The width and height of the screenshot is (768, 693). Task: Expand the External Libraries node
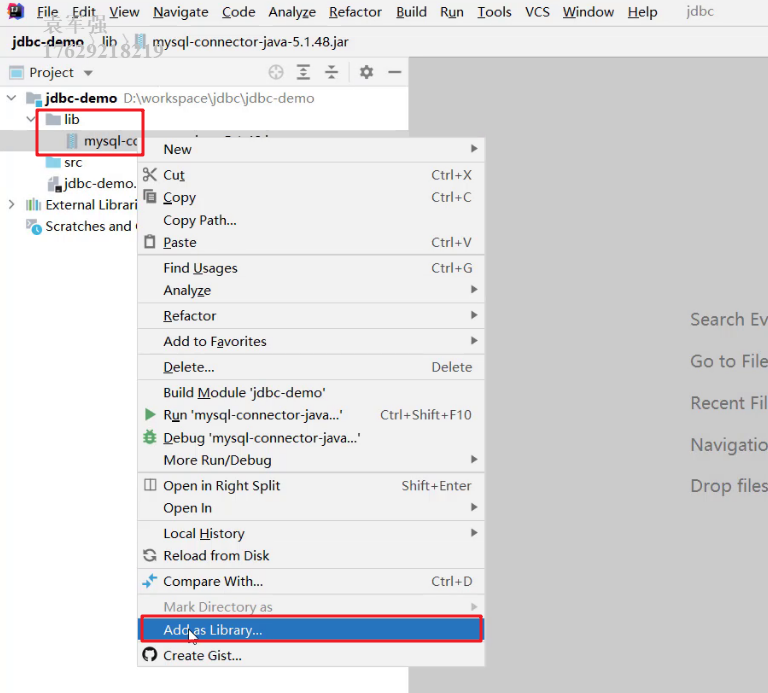12,205
